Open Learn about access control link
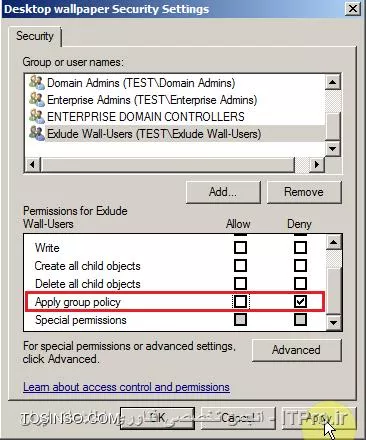Screen dimensions: 366x440 pos(126,387)
